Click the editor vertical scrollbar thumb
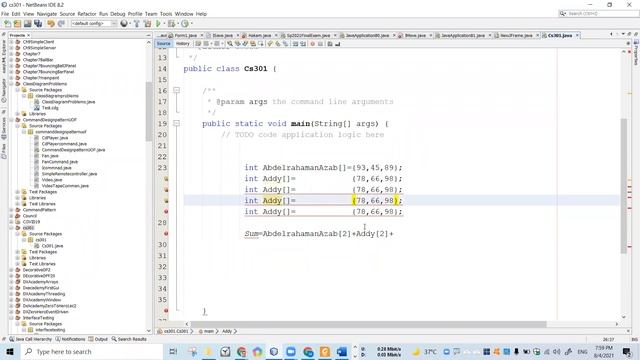Image resolution: width=640 pixels, height=360 pixels. click(x=624, y=186)
